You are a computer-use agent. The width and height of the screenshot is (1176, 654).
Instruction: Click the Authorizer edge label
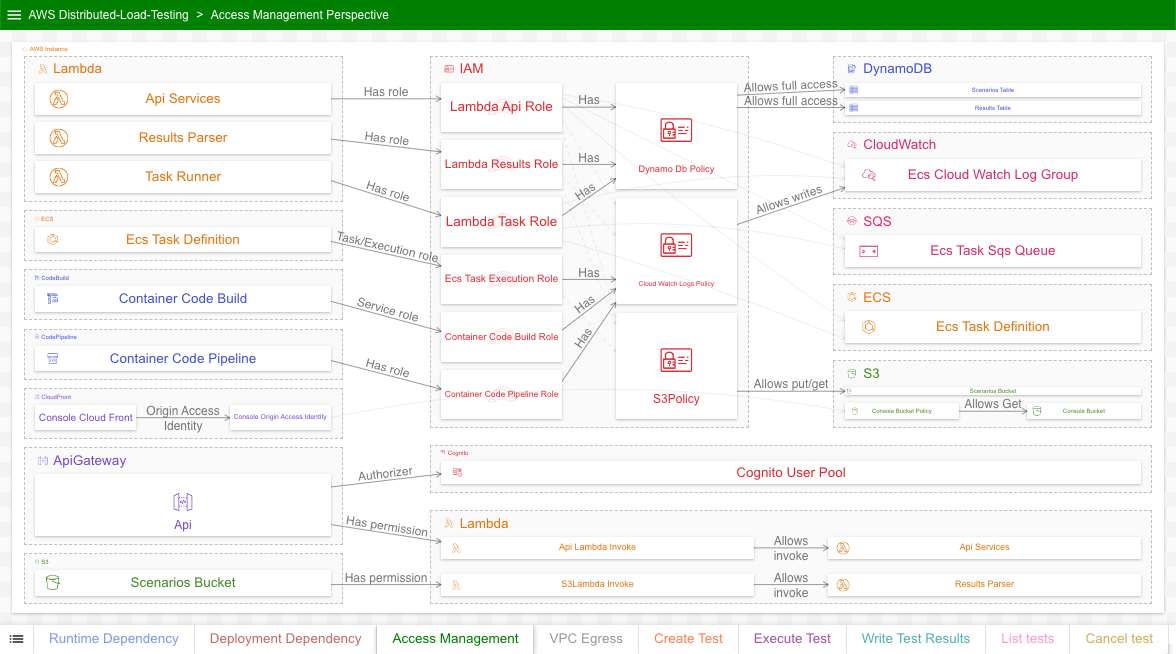click(386, 474)
